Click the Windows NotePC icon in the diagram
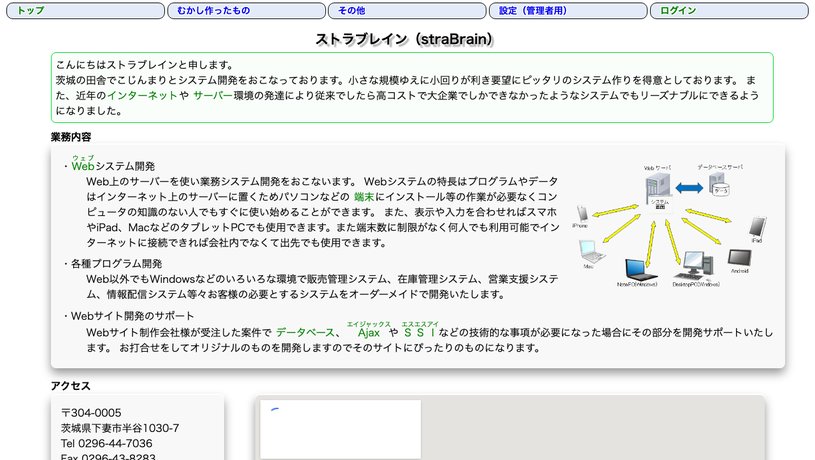Image resolution: width=815 pixels, height=460 pixels. coord(640,270)
